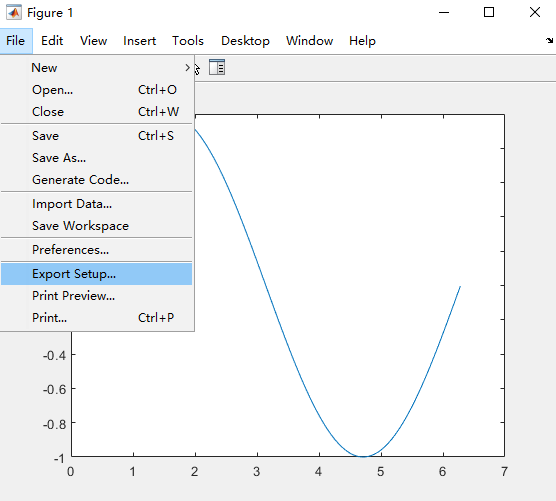556x501 pixels.
Task: Minimize the Figure 1 window
Action: pyautogui.click(x=444, y=12)
